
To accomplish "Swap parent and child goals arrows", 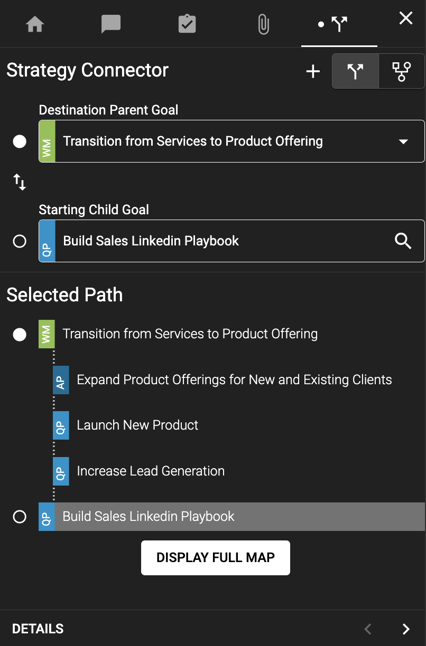I will tap(19, 182).
